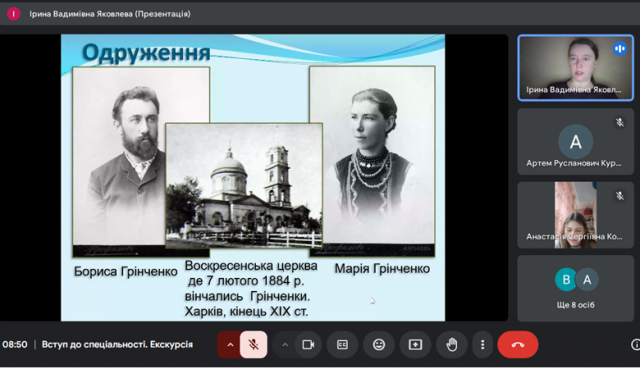640x369 pixels.
Task: Show the other participants via Ще 8 осіб
Action: click(x=576, y=289)
